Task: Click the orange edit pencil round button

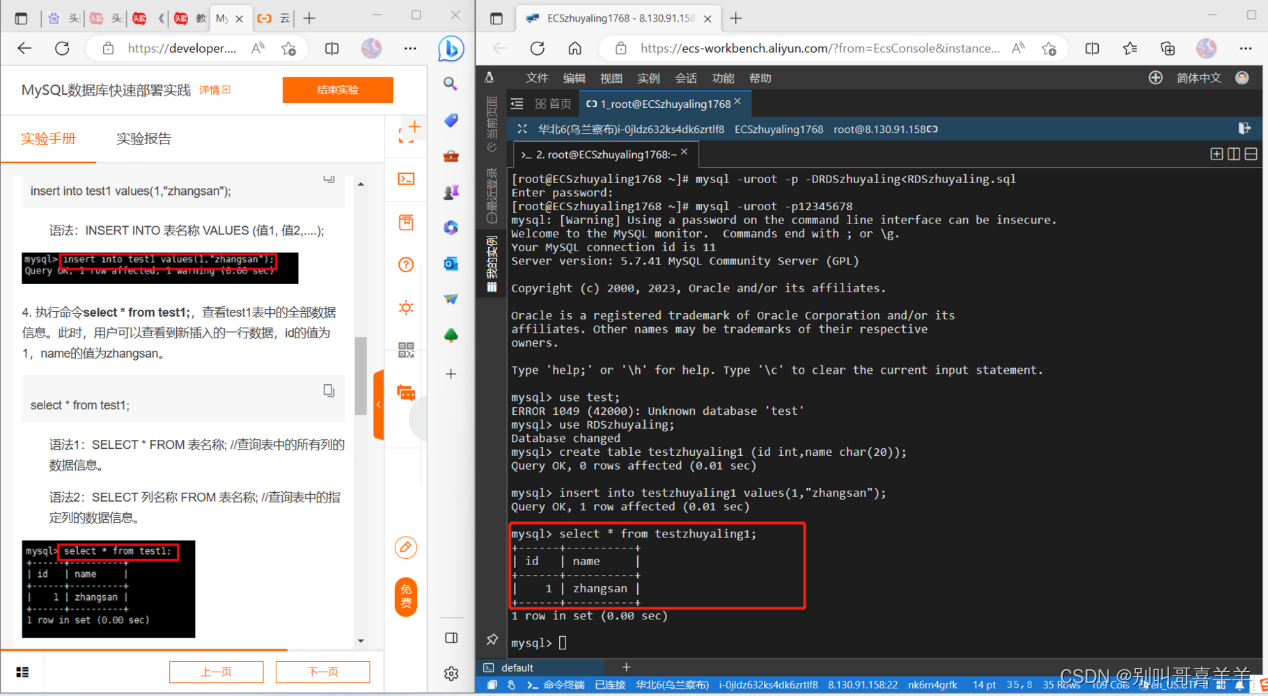Action: point(405,547)
